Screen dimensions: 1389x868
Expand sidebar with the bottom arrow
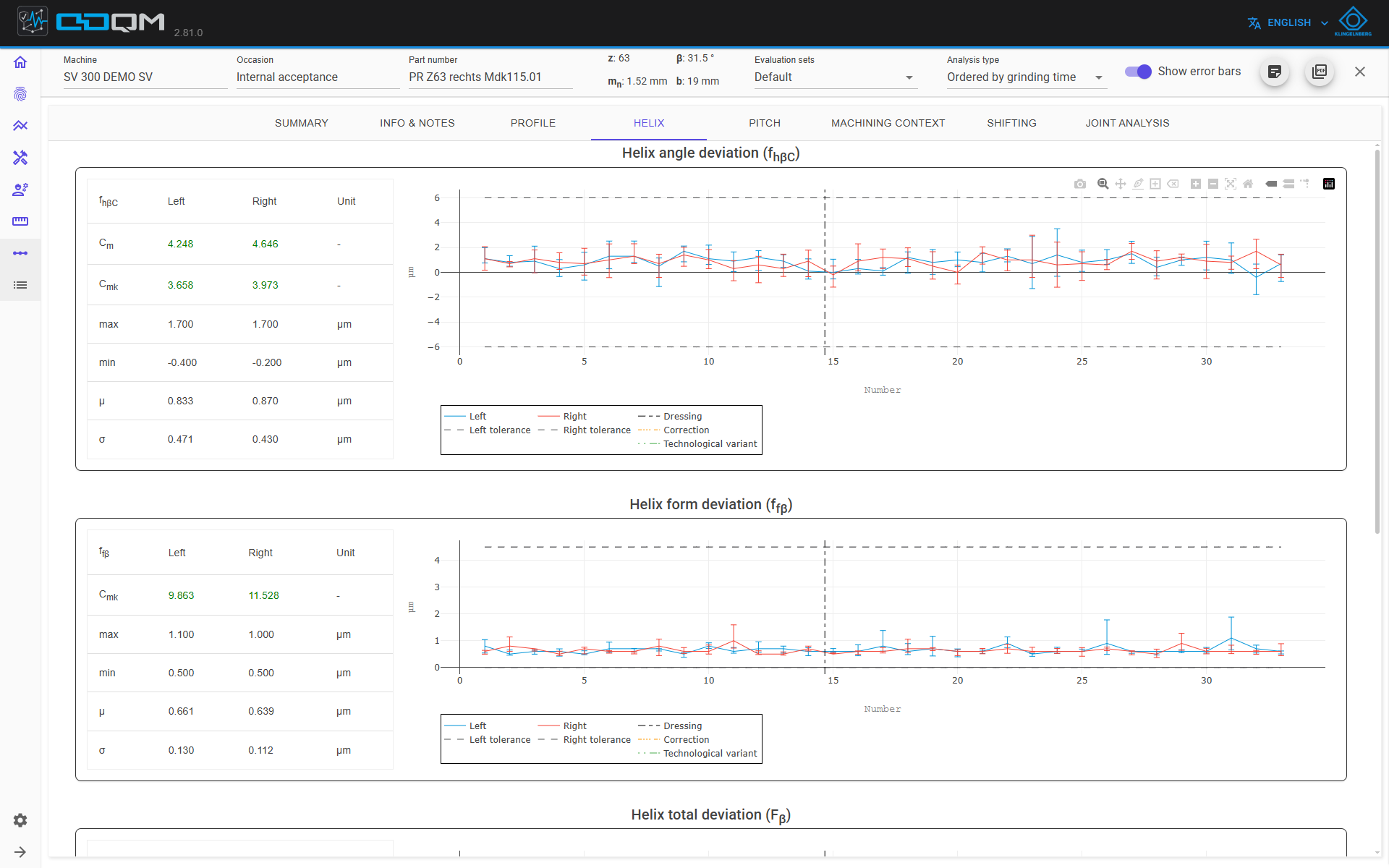pos(20,852)
